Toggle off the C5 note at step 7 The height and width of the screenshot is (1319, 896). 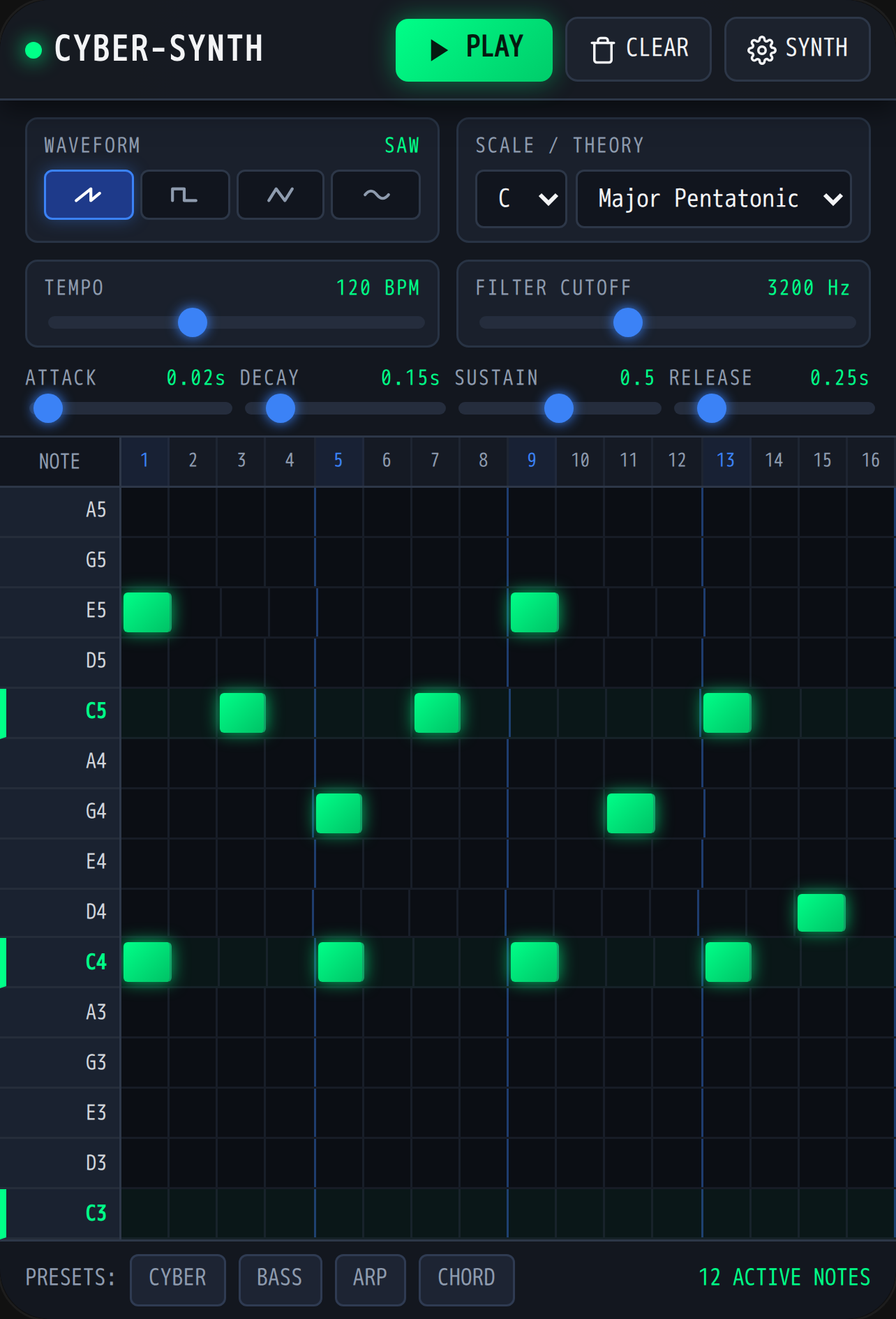coord(438,713)
